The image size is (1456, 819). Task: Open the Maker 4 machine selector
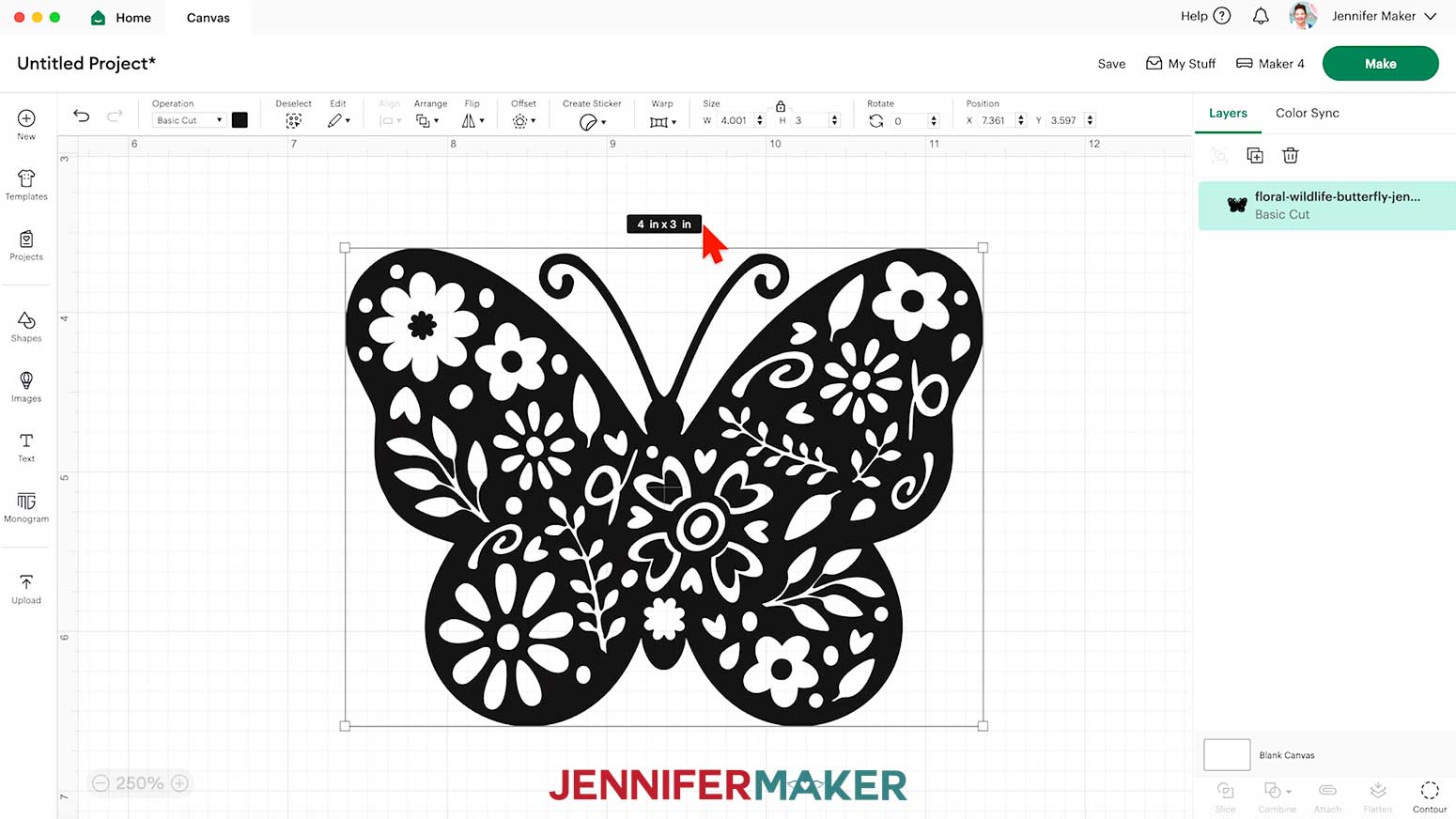tap(1270, 64)
